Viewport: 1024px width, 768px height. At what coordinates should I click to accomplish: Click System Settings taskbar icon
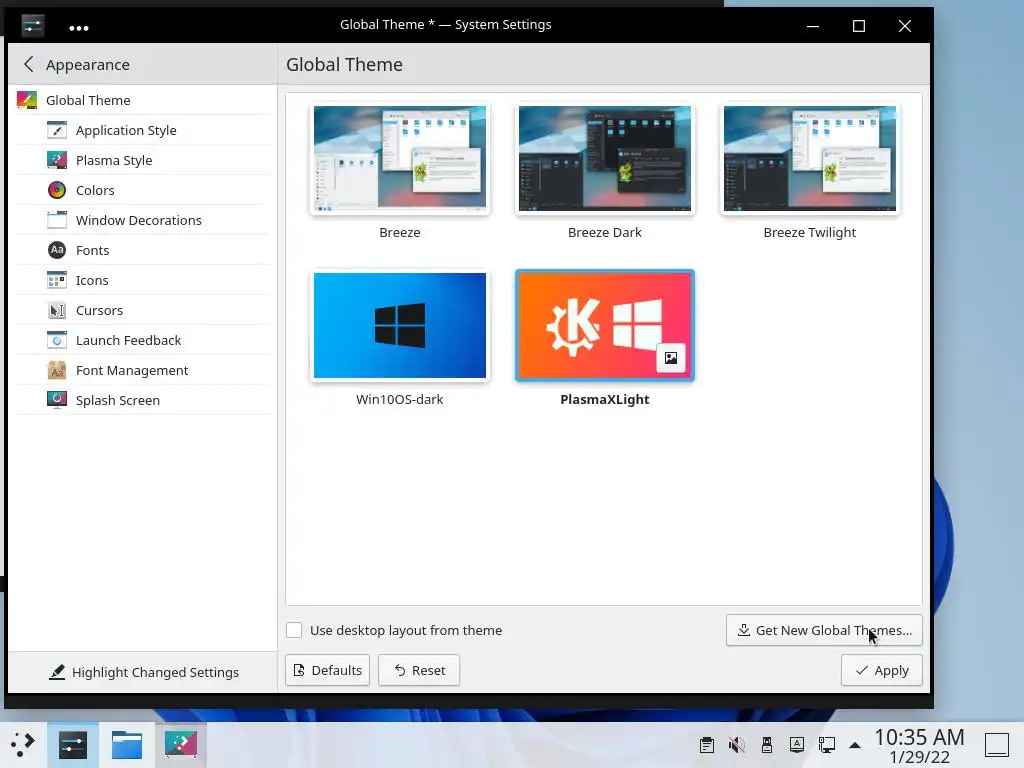(72, 745)
